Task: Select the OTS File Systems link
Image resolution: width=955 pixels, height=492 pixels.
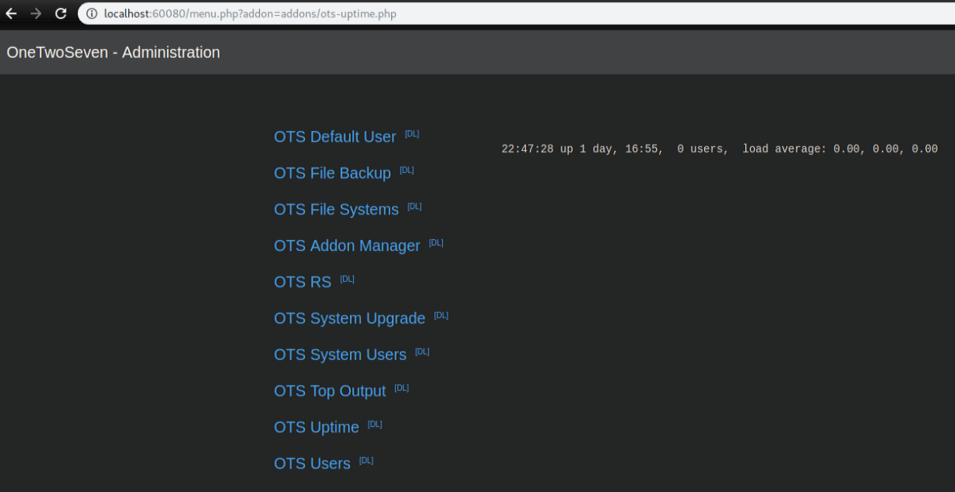Action: [336, 210]
